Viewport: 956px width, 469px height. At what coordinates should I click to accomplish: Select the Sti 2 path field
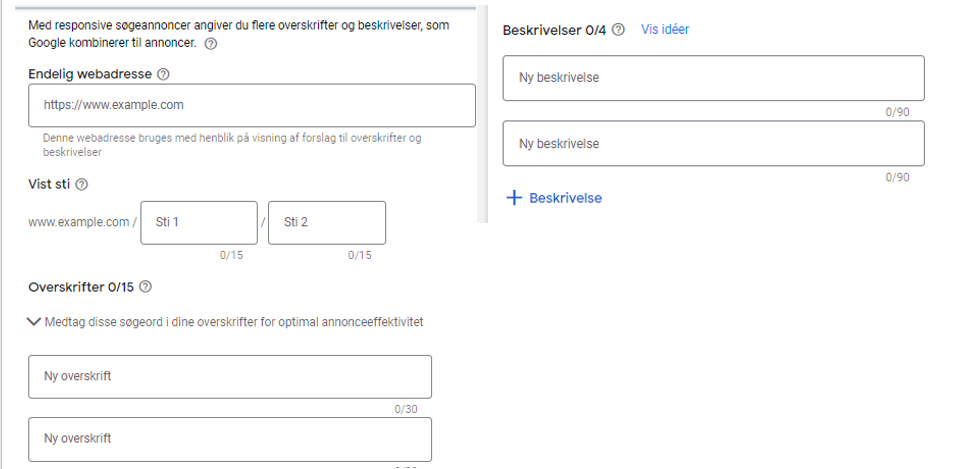click(327, 223)
